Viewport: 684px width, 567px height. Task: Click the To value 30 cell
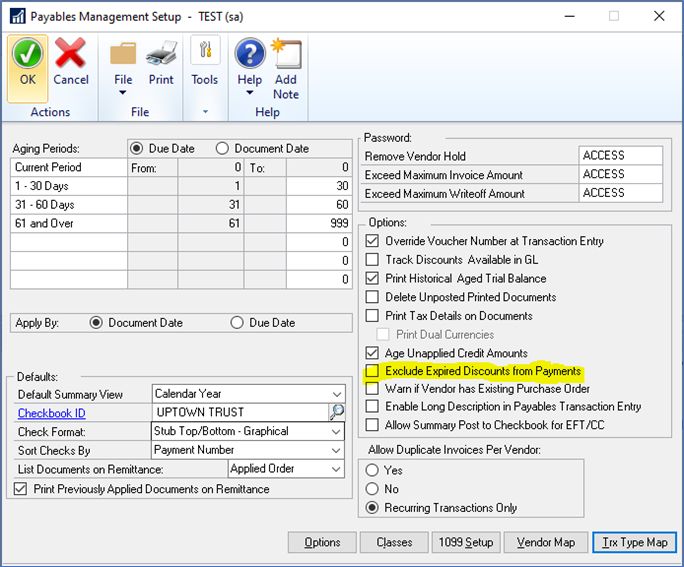point(319,186)
